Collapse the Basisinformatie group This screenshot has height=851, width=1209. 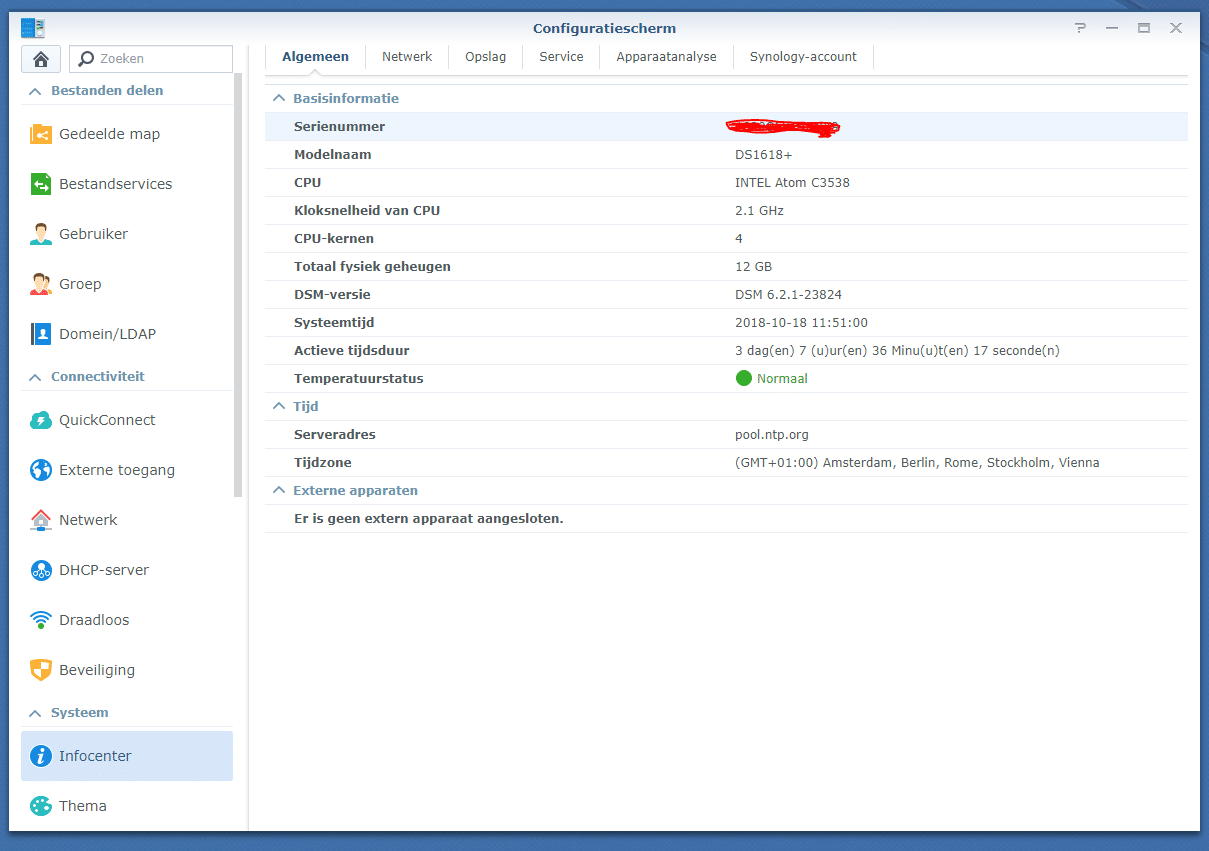278,99
